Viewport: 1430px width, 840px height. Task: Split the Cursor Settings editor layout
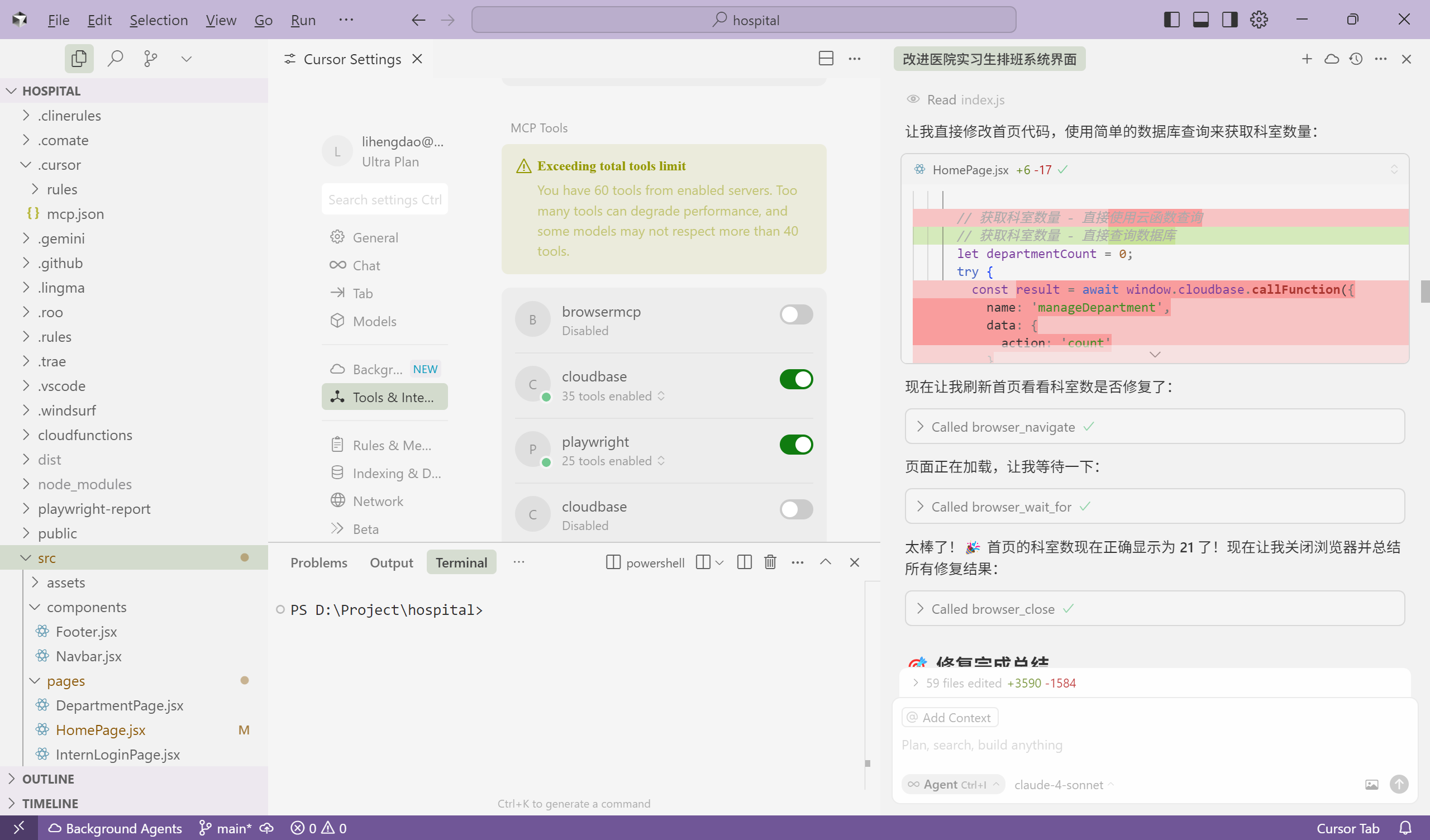click(x=826, y=59)
